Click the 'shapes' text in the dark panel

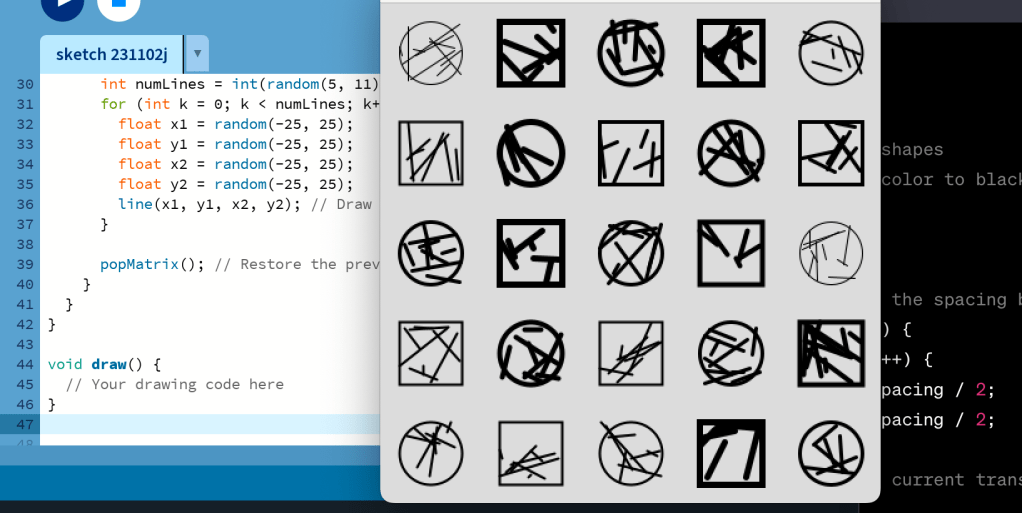pyautogui.click(x=912, y=149)
